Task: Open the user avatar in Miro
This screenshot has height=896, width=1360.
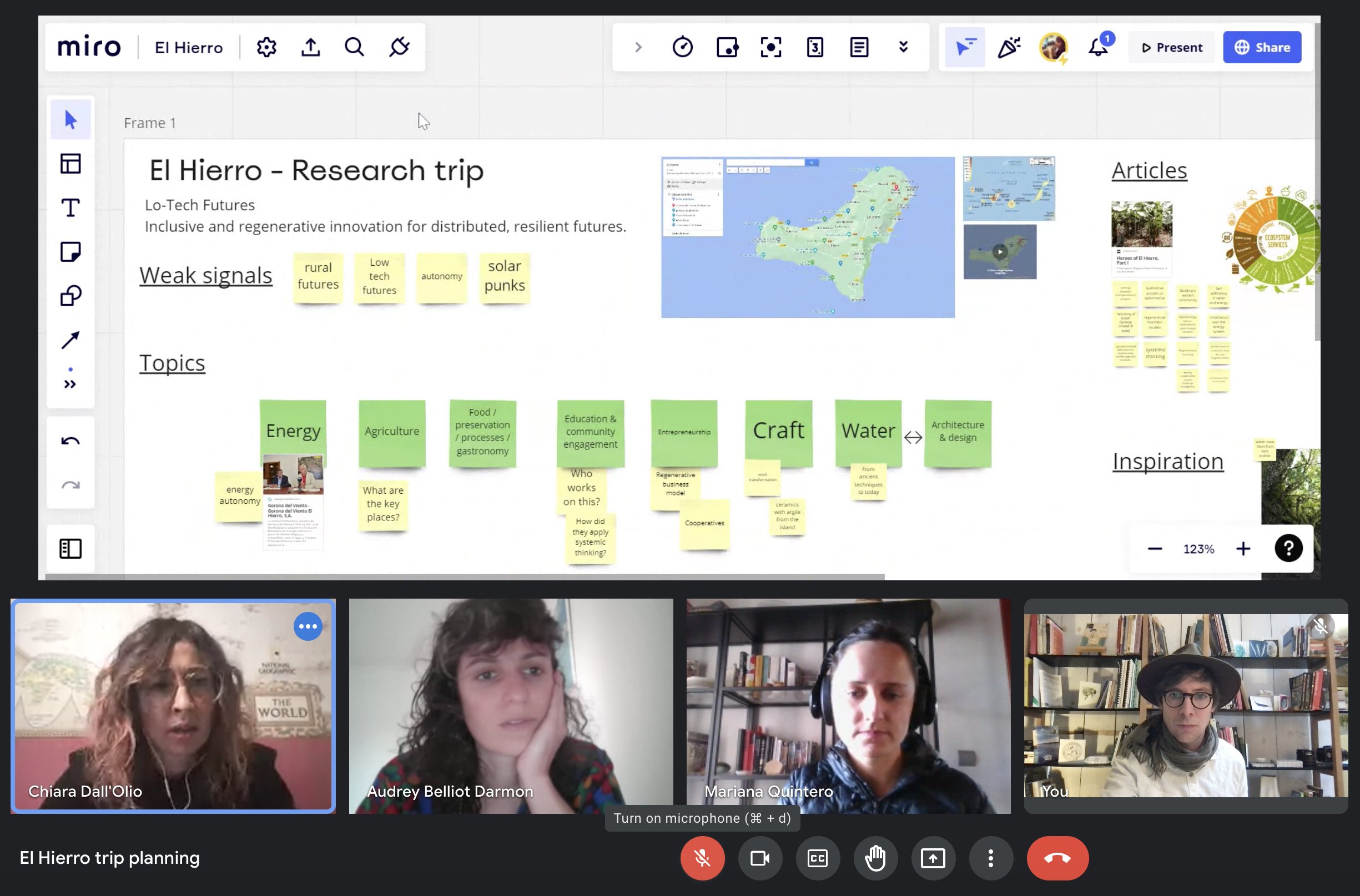Action: 1054,47
